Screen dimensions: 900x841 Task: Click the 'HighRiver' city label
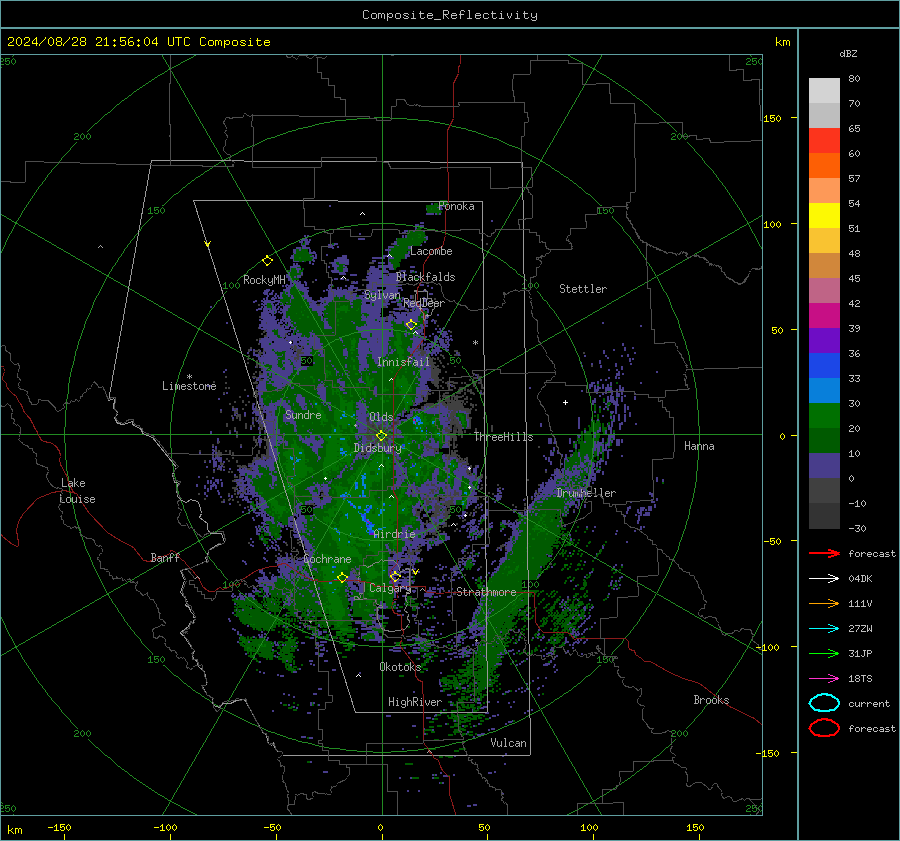[x=414, y=702]
